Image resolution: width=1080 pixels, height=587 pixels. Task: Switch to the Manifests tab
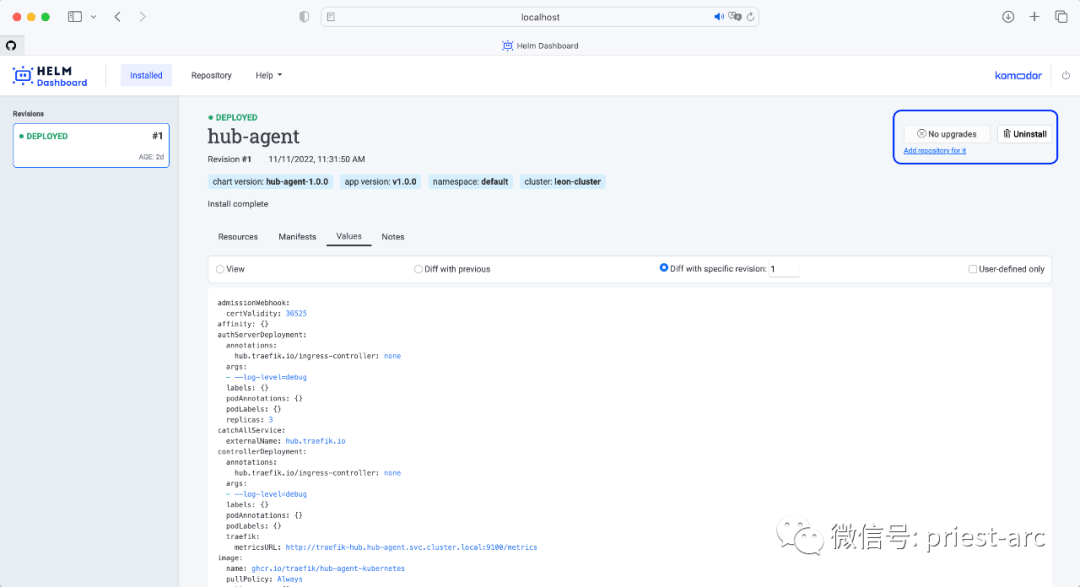pyautogui.click(x=297, y=236)
